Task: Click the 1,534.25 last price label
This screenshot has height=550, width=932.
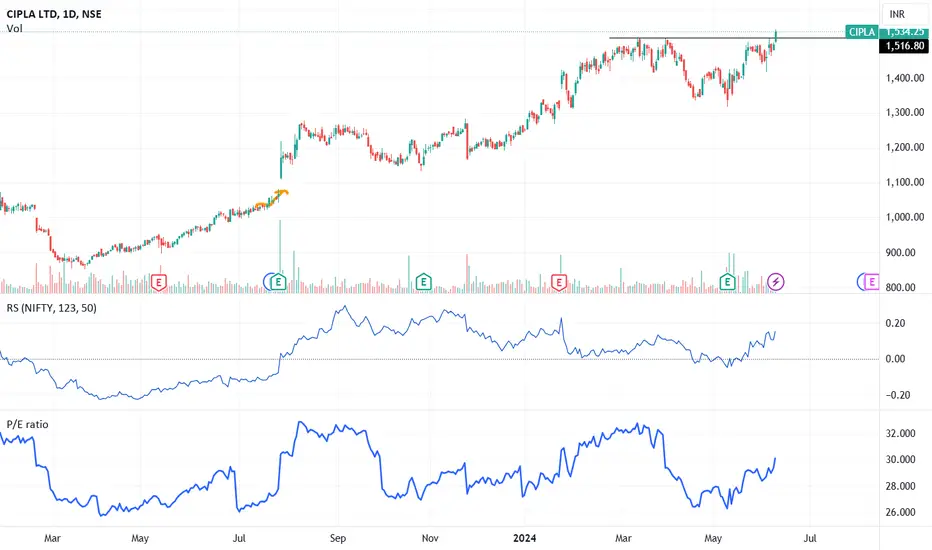Action: tap(904, 32)
